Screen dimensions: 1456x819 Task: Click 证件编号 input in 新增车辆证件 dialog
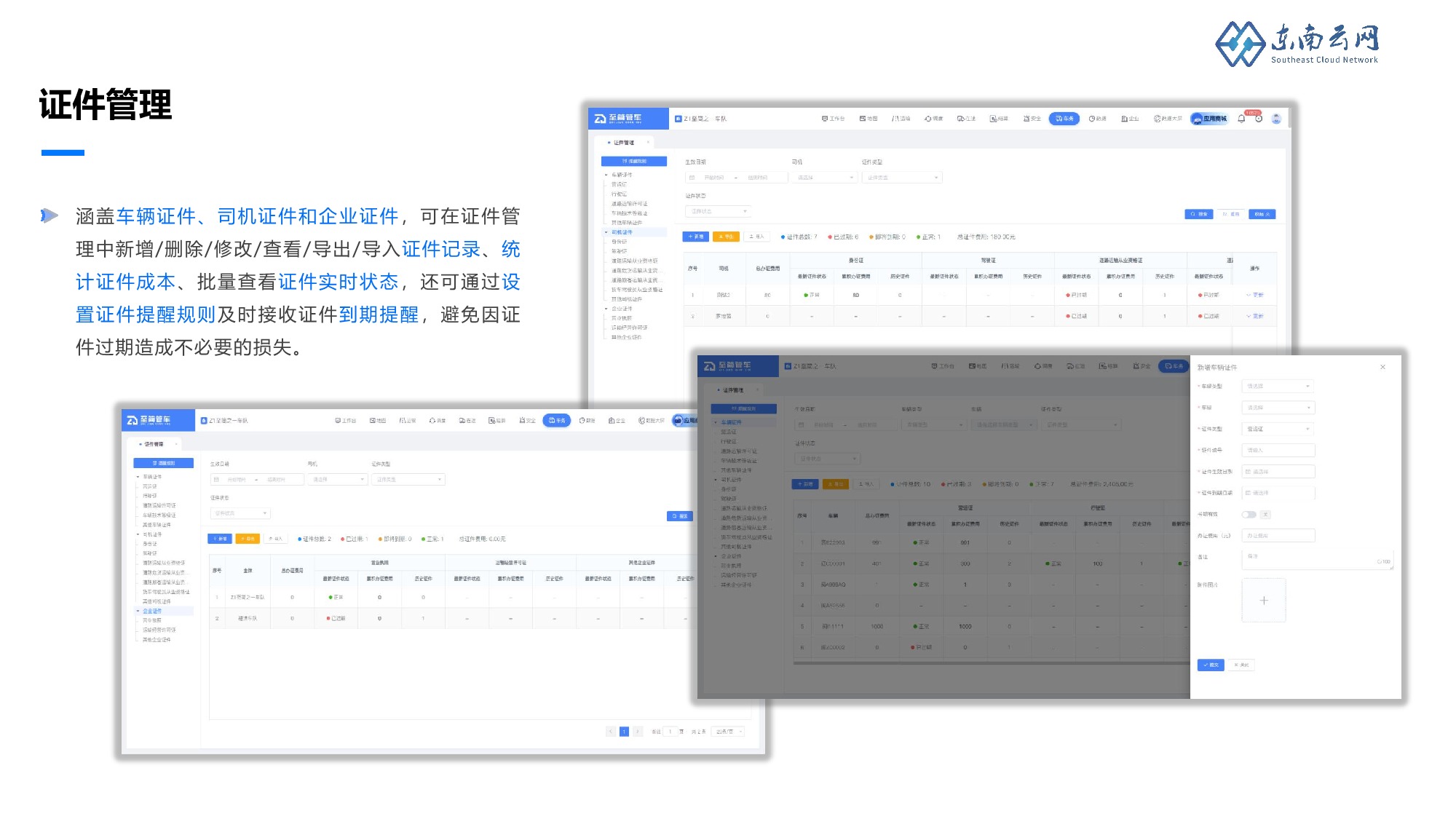(x=1278, y=450)
